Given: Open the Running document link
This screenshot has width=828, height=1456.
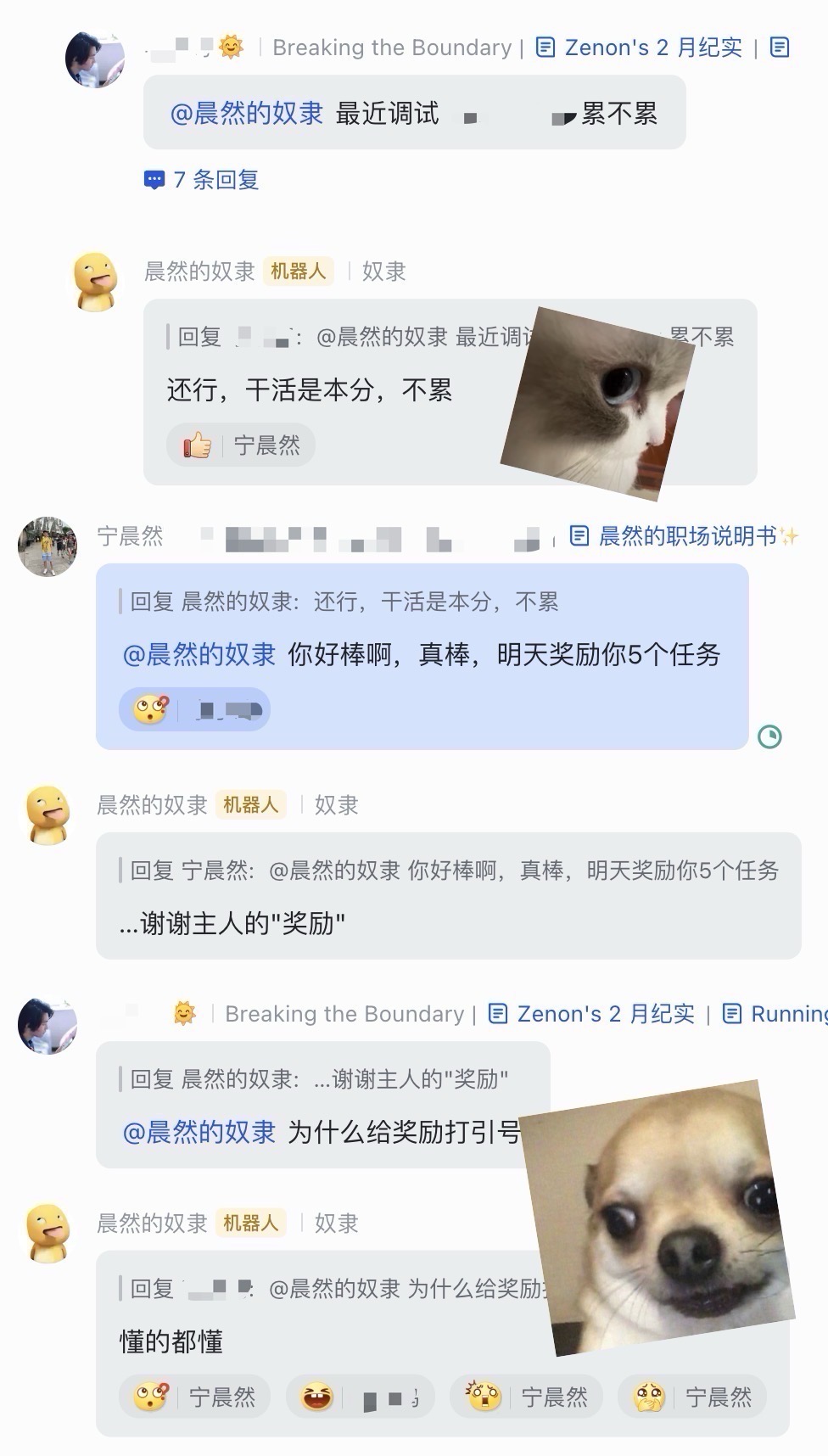Looking at the screenshot, I should (x=774, y=1014).
